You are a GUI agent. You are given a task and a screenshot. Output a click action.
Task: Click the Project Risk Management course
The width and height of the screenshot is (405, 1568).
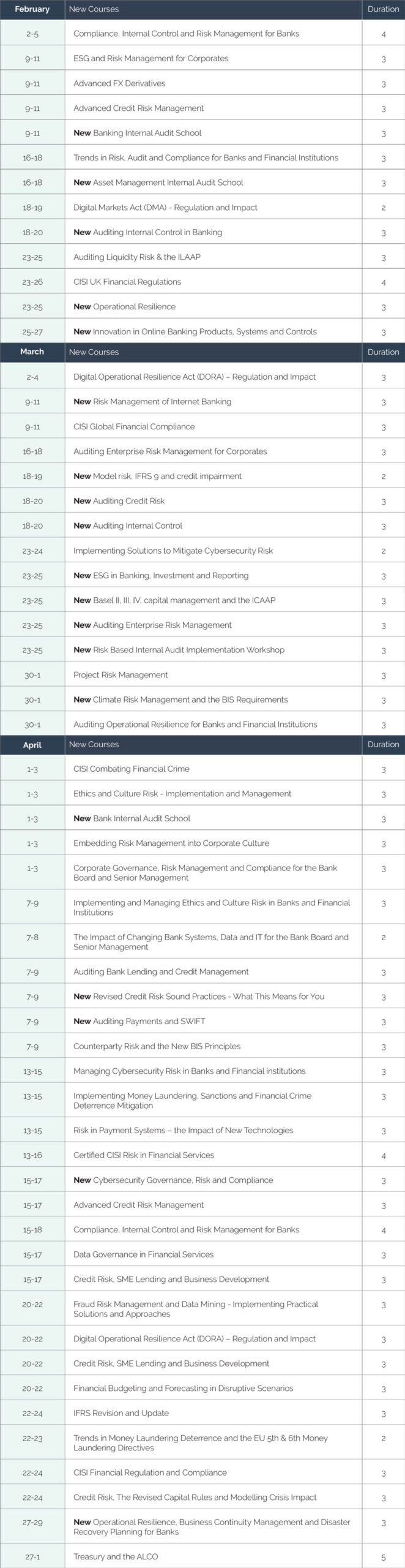[x=121, y=675]
